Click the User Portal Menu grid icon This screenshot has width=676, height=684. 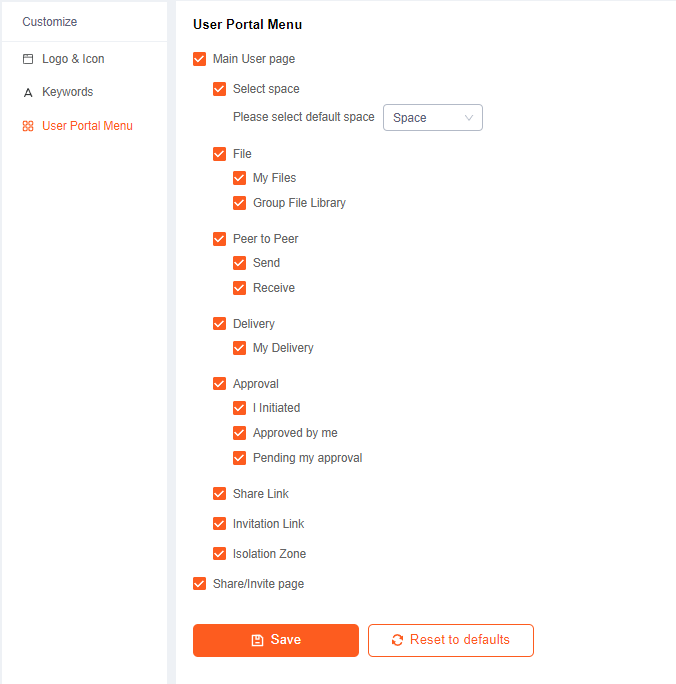coord(28,126)
